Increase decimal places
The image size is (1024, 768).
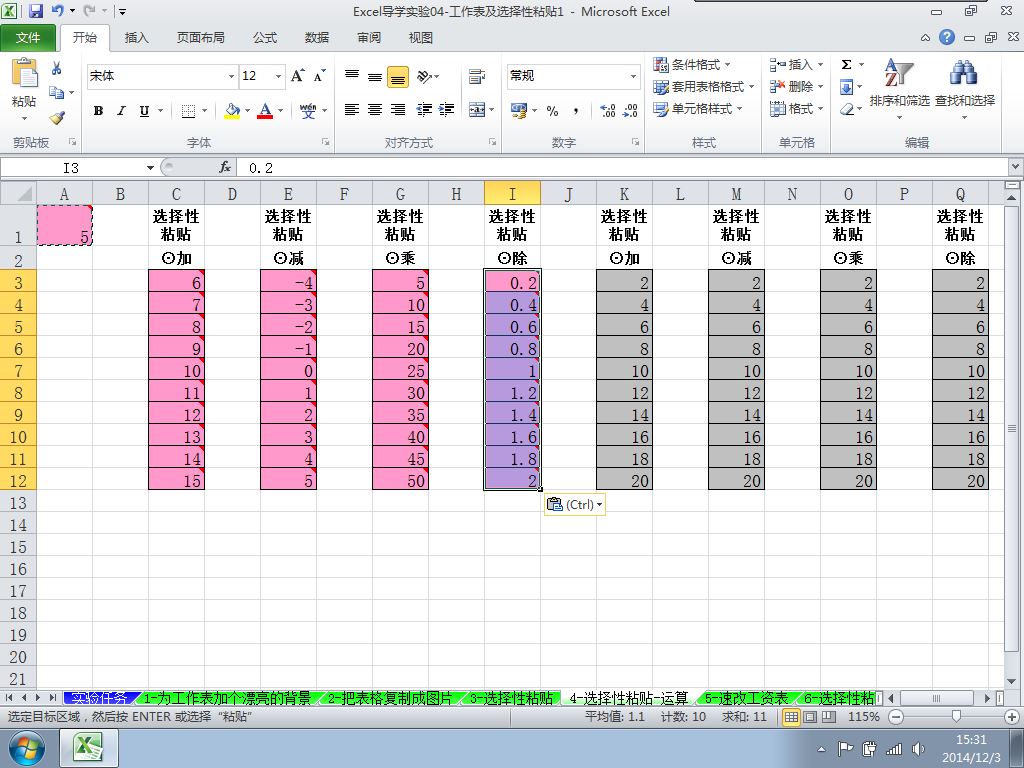point(608,111)
